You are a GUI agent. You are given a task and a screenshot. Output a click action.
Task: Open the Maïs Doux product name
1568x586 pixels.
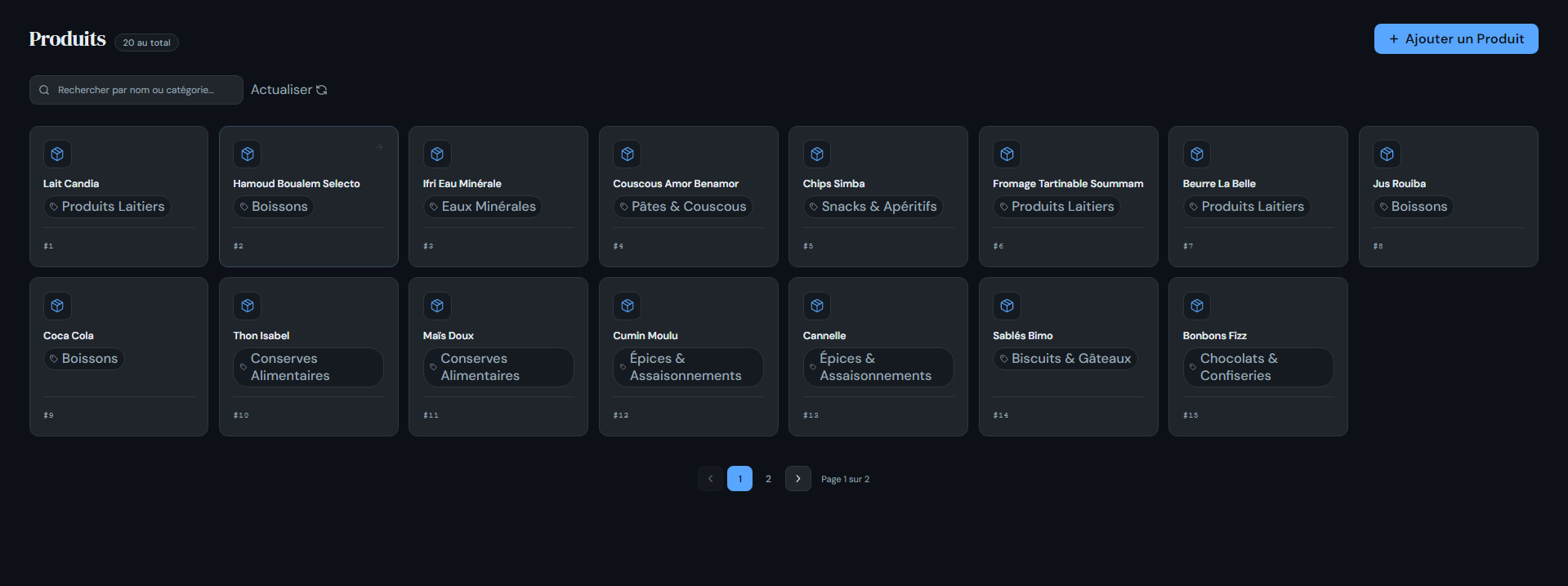coord(449,336)
